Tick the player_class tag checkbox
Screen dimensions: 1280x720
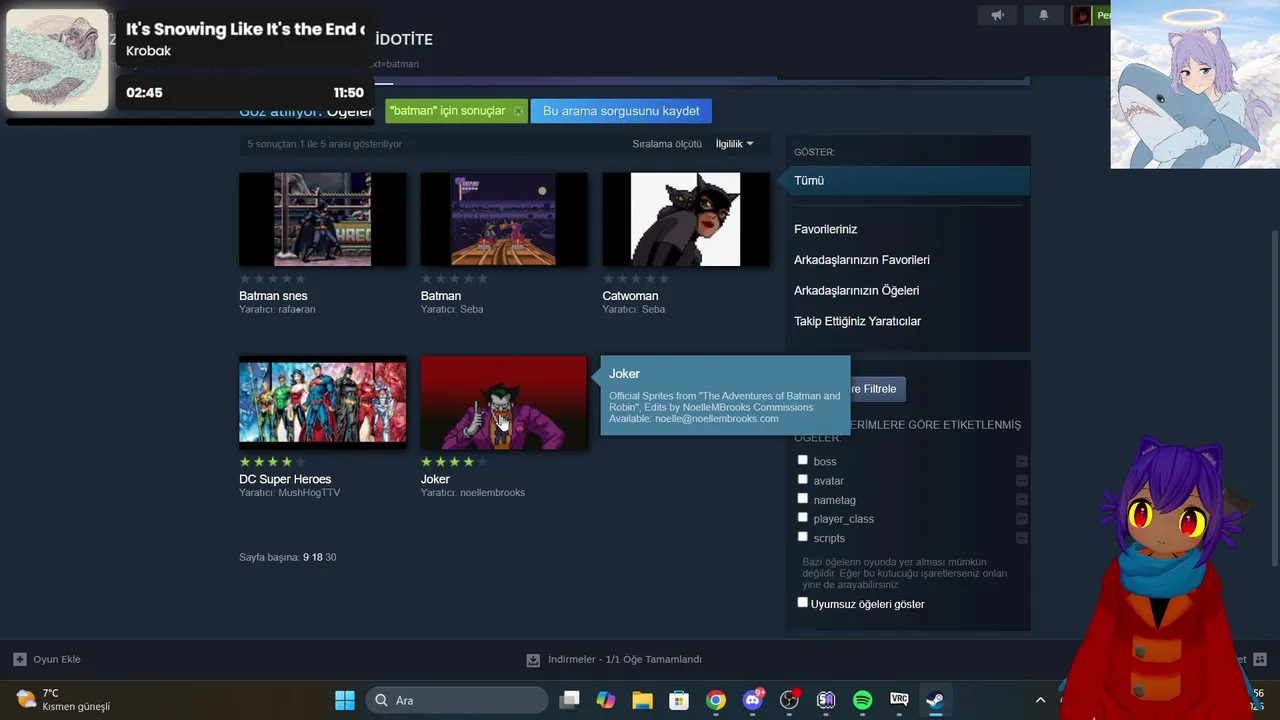(x=802, y=517)
